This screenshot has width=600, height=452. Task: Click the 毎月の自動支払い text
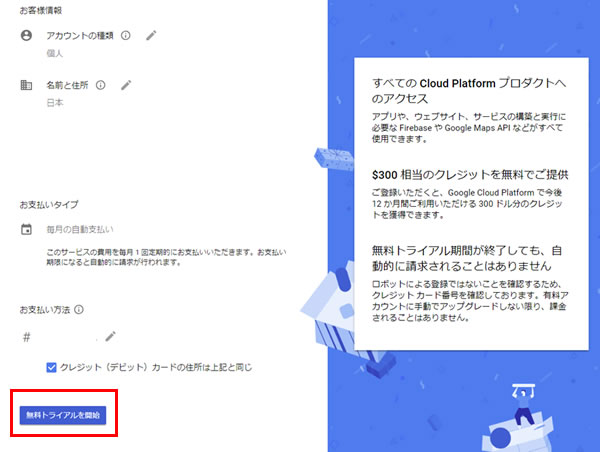point(80,229)
